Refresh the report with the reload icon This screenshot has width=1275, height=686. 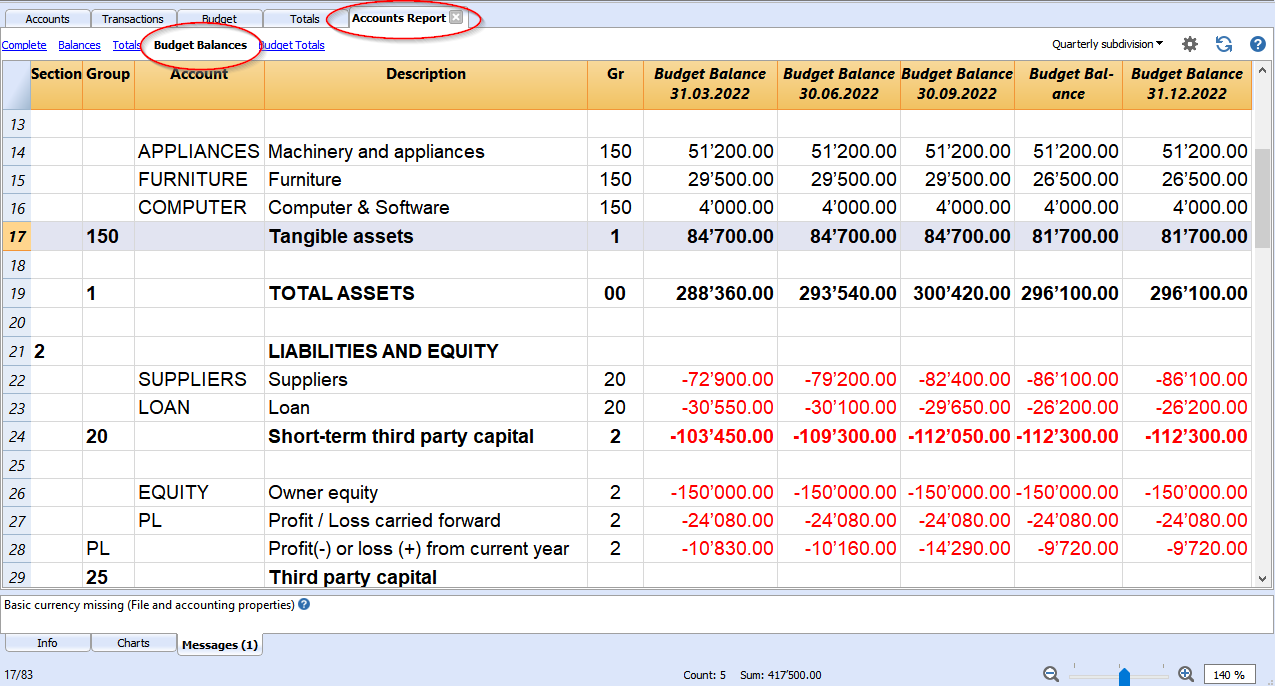click(1223, 44)
